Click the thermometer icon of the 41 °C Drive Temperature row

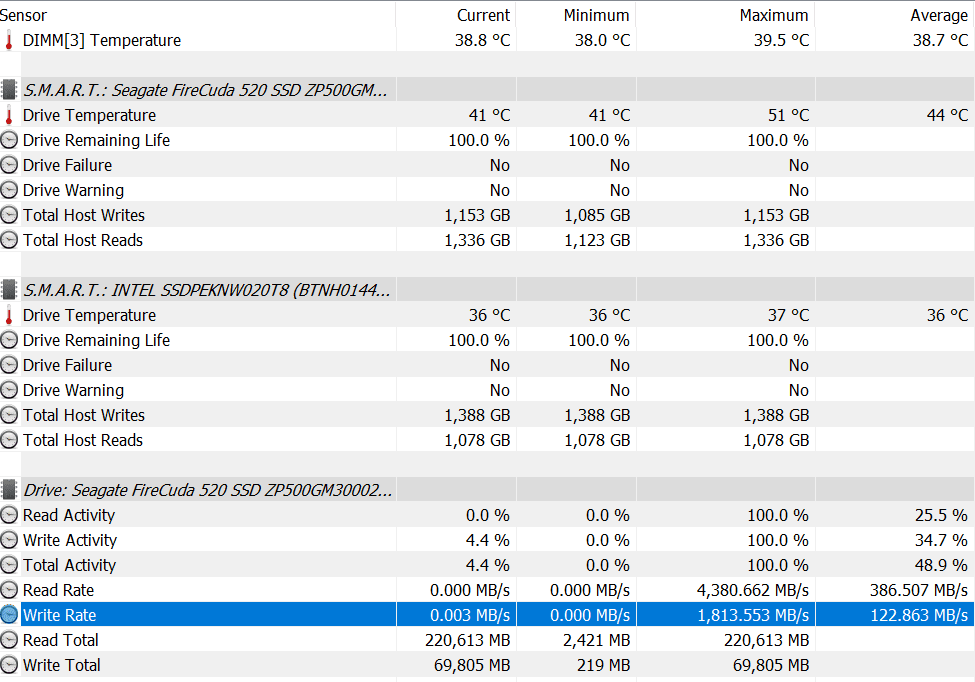tap(9, 115)
